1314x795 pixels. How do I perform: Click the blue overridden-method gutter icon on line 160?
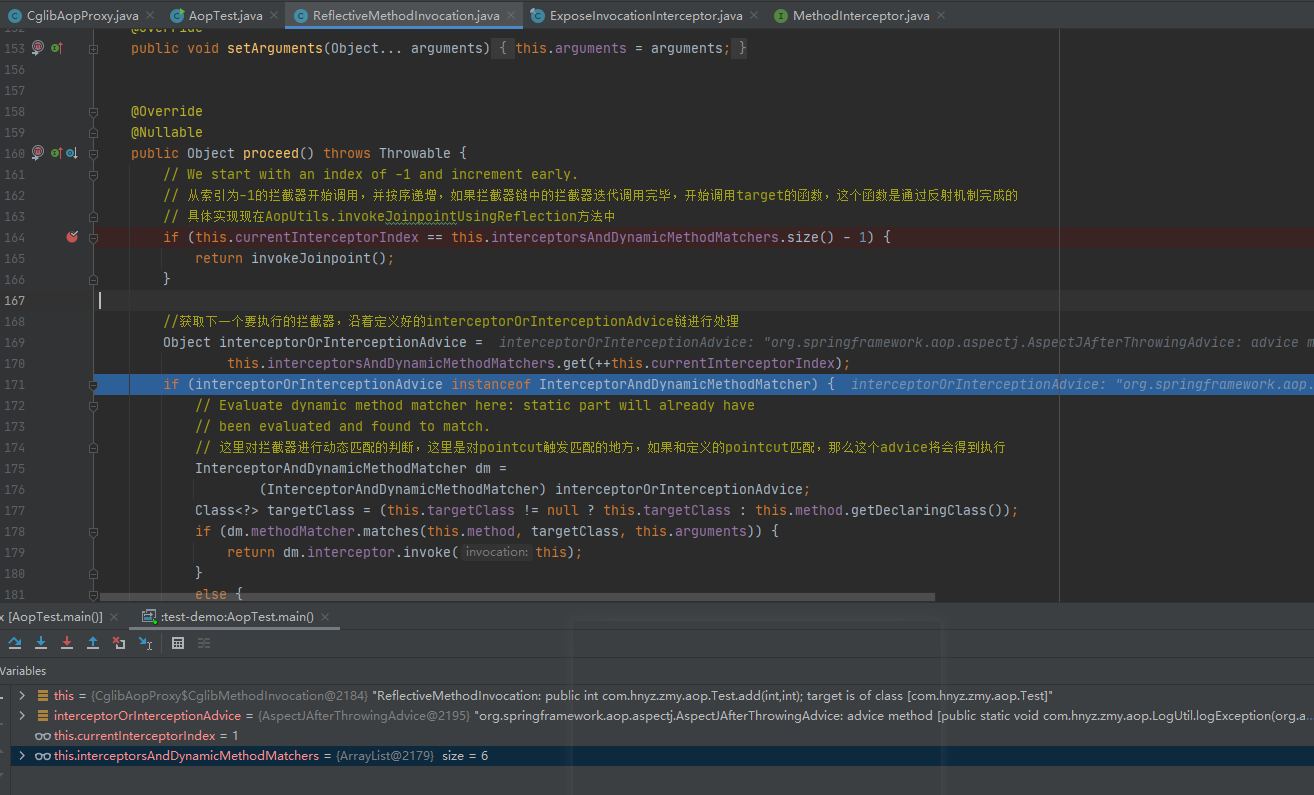pos(71,153)
